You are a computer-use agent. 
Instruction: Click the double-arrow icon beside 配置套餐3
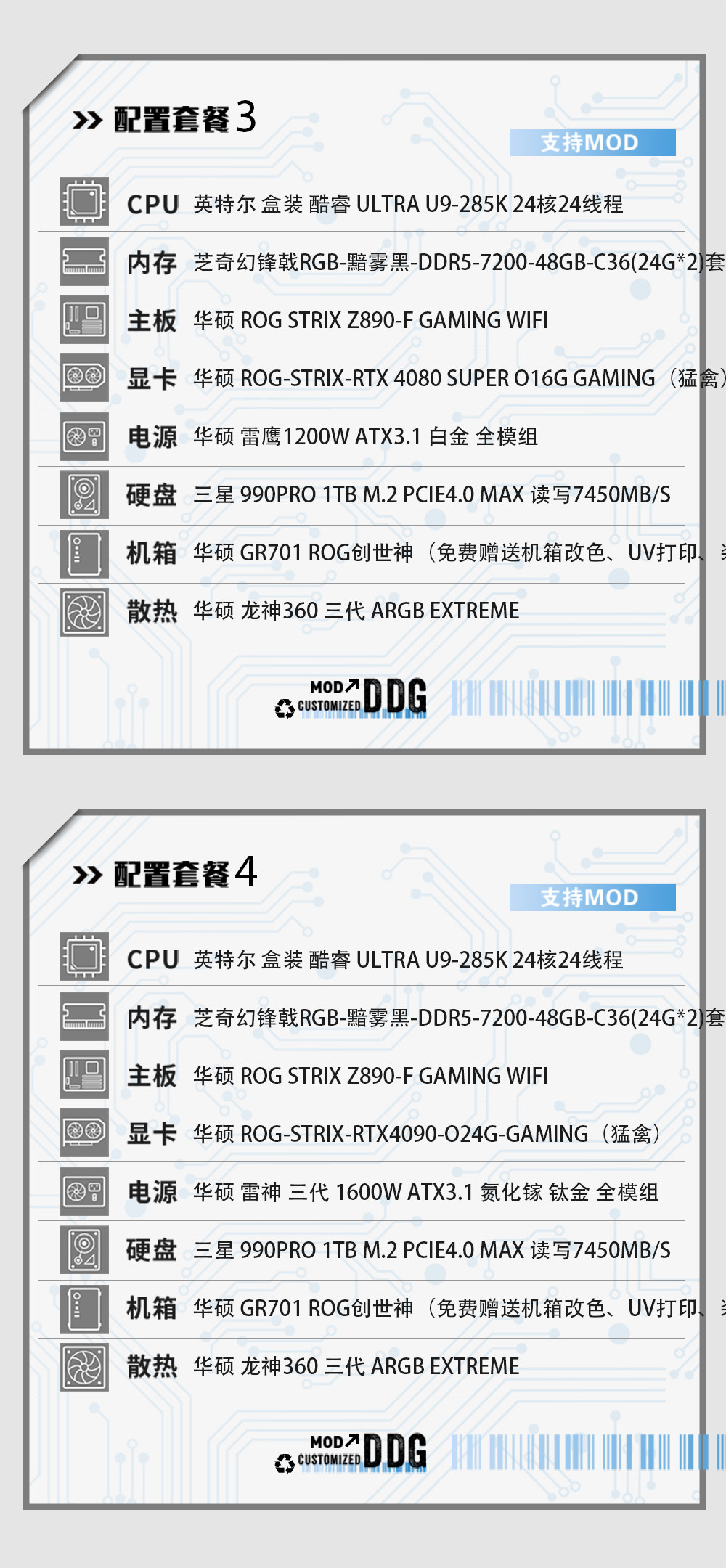coord(87,121)
